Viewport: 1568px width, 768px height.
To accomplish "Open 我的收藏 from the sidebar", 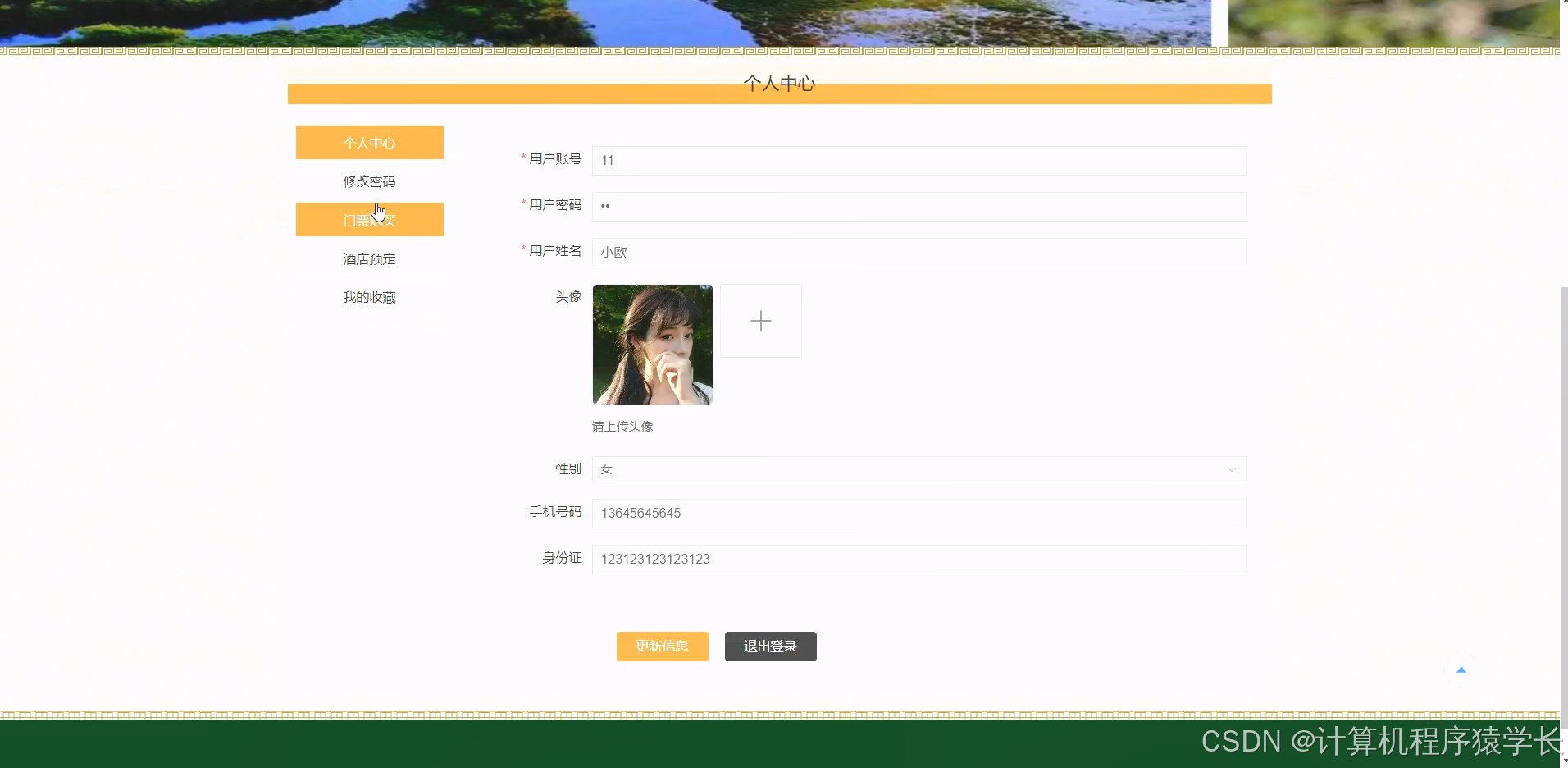I will pos(369,296).
